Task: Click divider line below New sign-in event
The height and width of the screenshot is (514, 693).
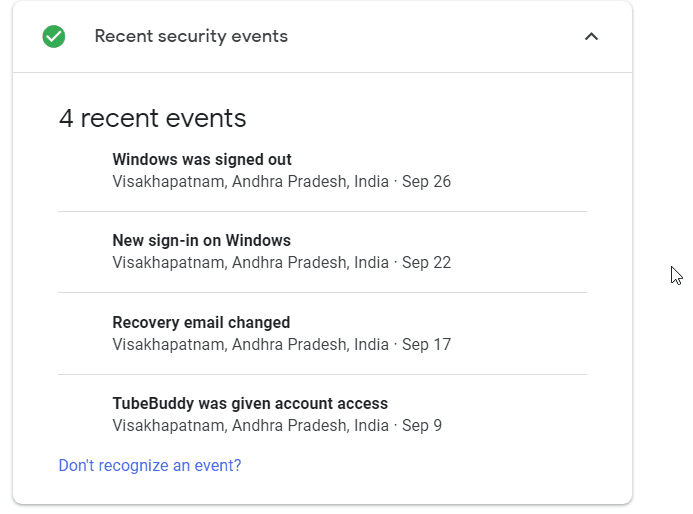Action: pos(323,293)
